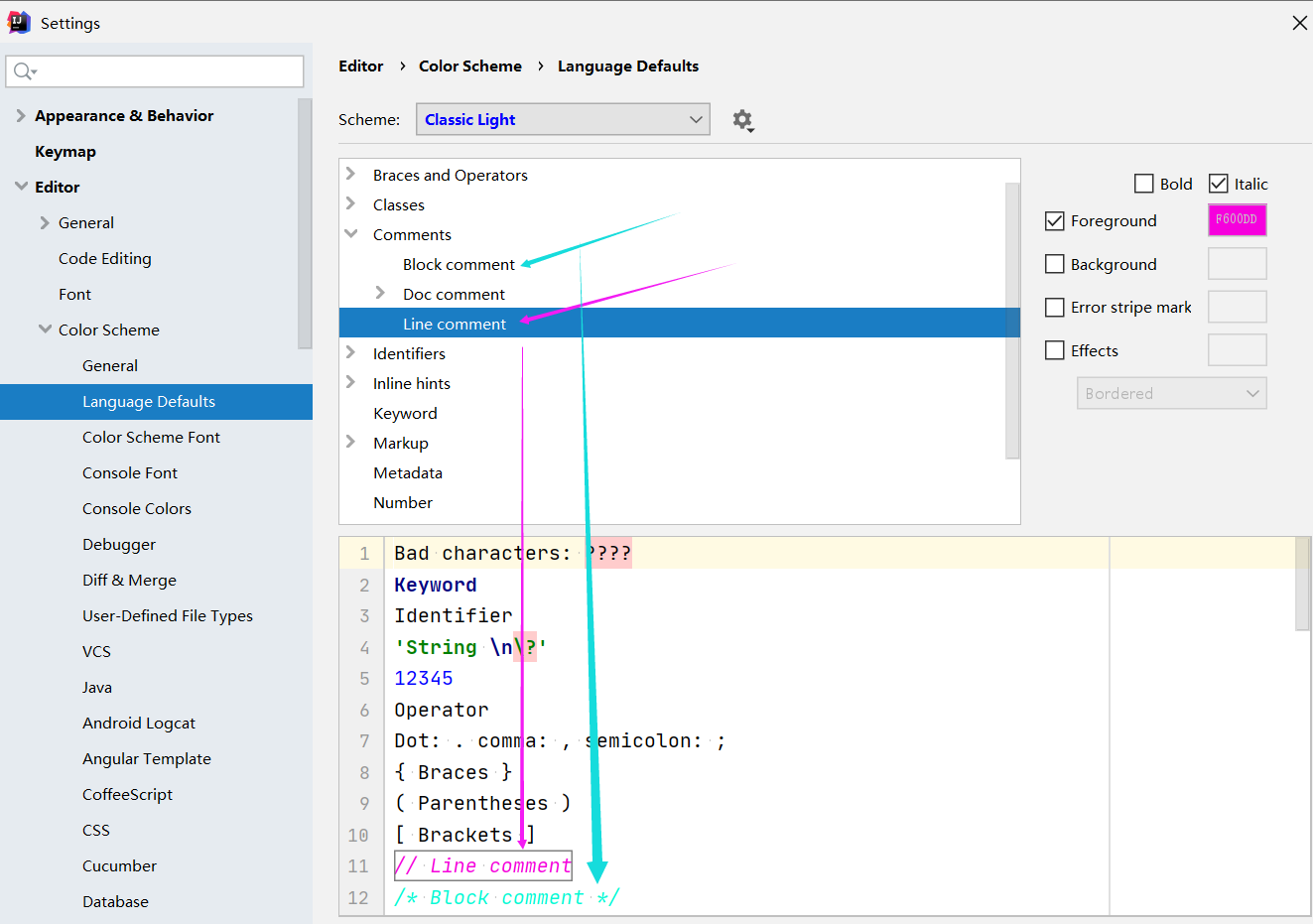
Task: Close the Settings dialog
Action: pyautogui.click(x=1299, y=23)
